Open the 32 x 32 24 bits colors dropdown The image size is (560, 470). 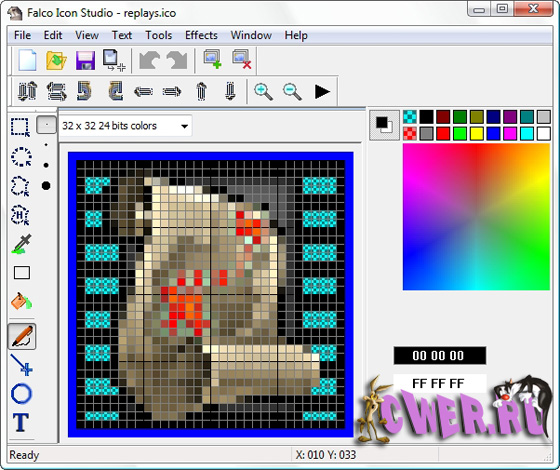pyautogui.click(x=125, y=126)
